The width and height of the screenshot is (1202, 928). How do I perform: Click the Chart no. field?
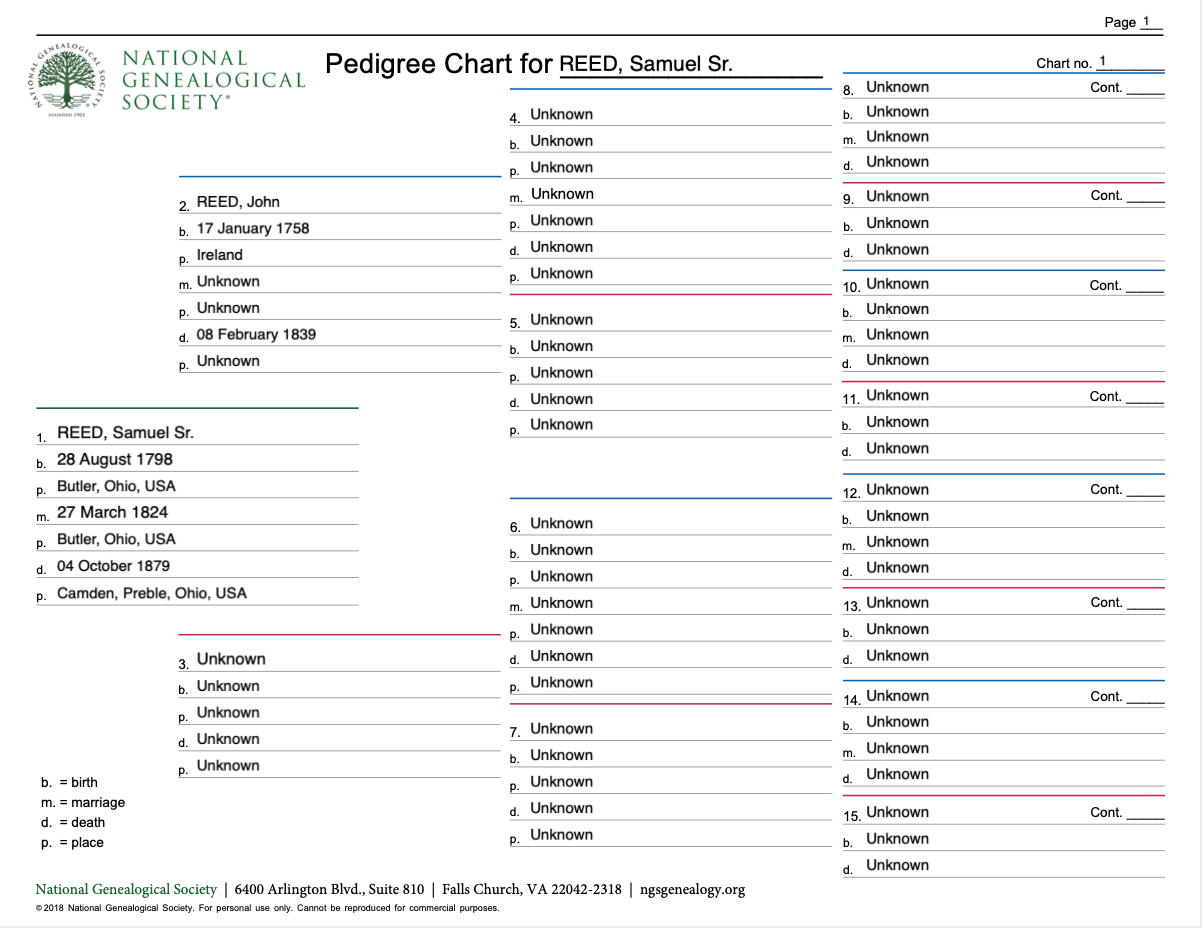click(x=1129, y=62)
